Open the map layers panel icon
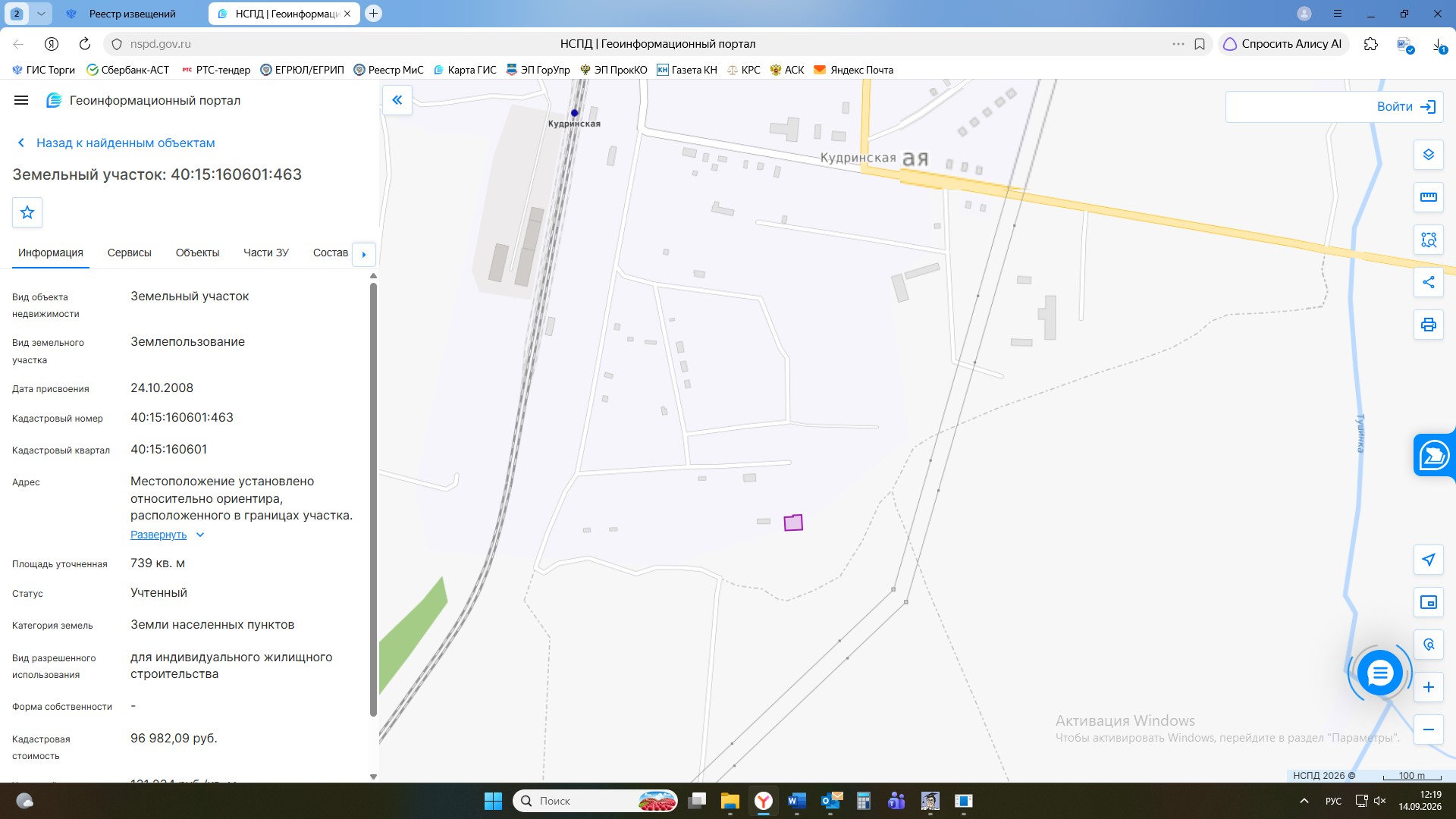The image size is (1456, 819). coord(1428,155)
